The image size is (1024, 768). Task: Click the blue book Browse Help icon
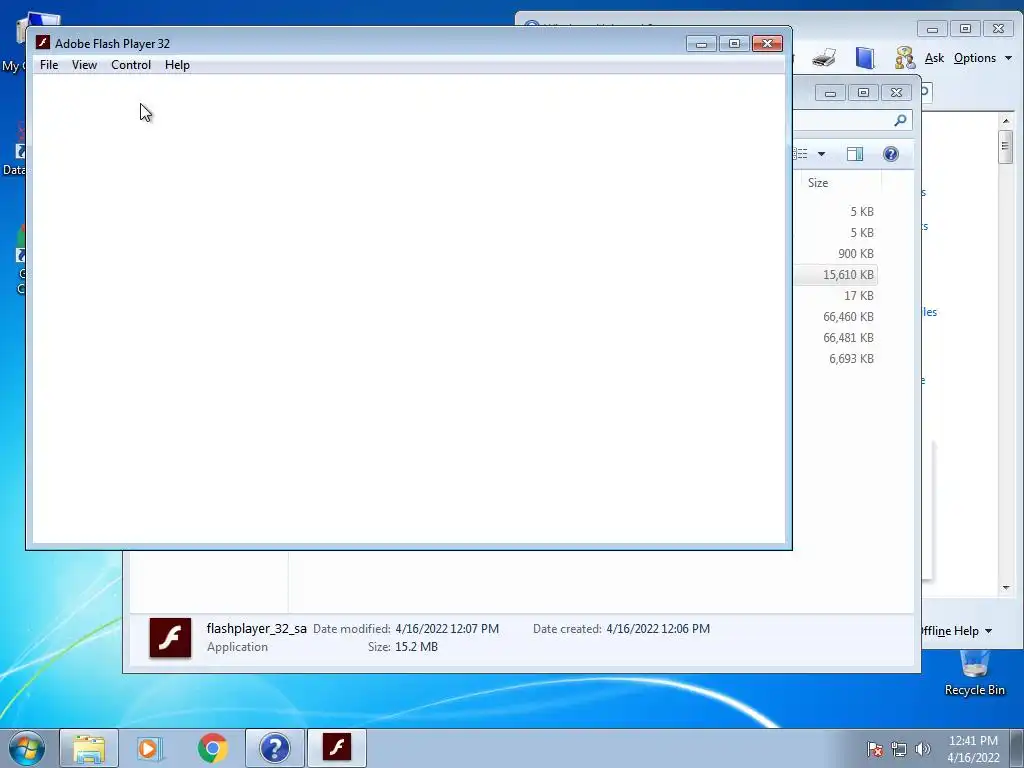[865, 58]
